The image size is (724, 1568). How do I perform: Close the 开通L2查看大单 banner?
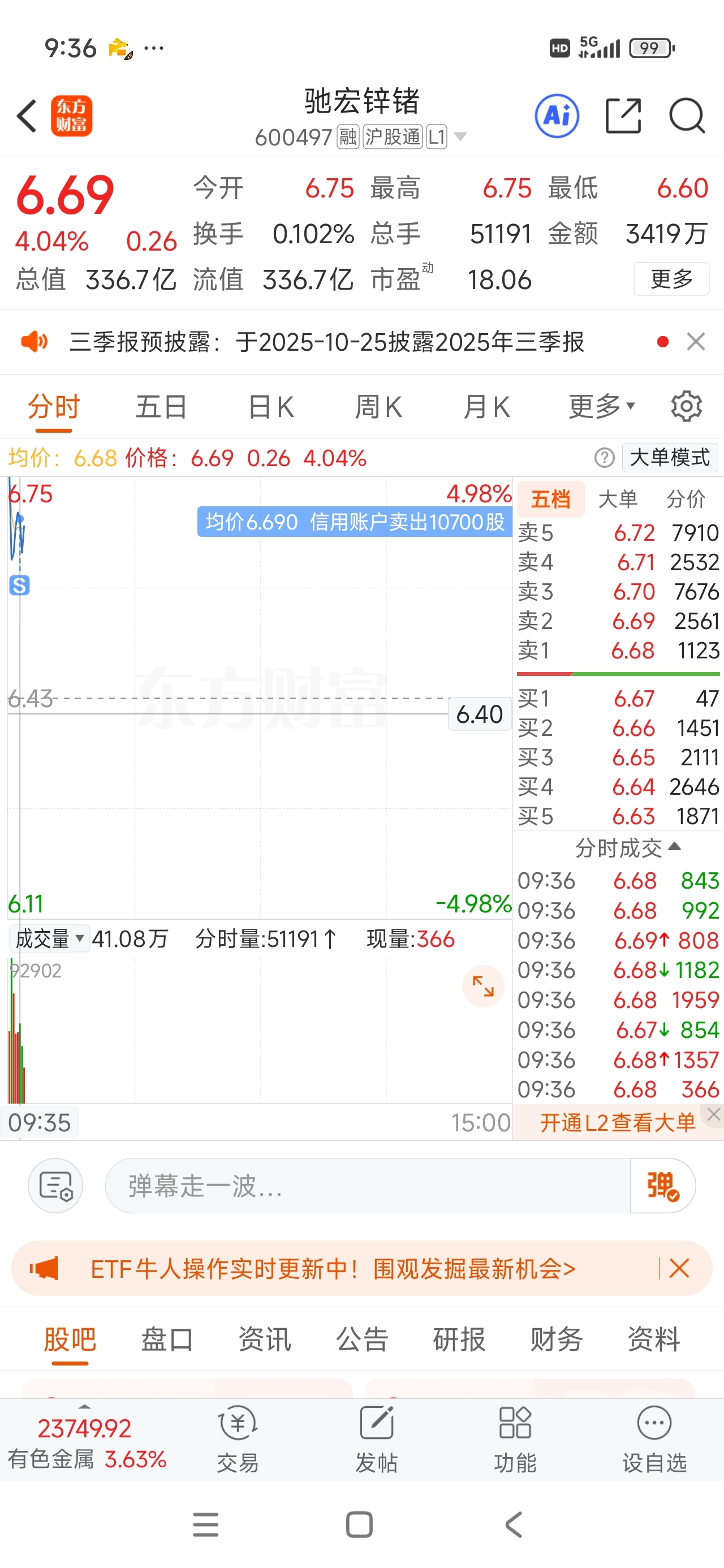pos(714,1114)
